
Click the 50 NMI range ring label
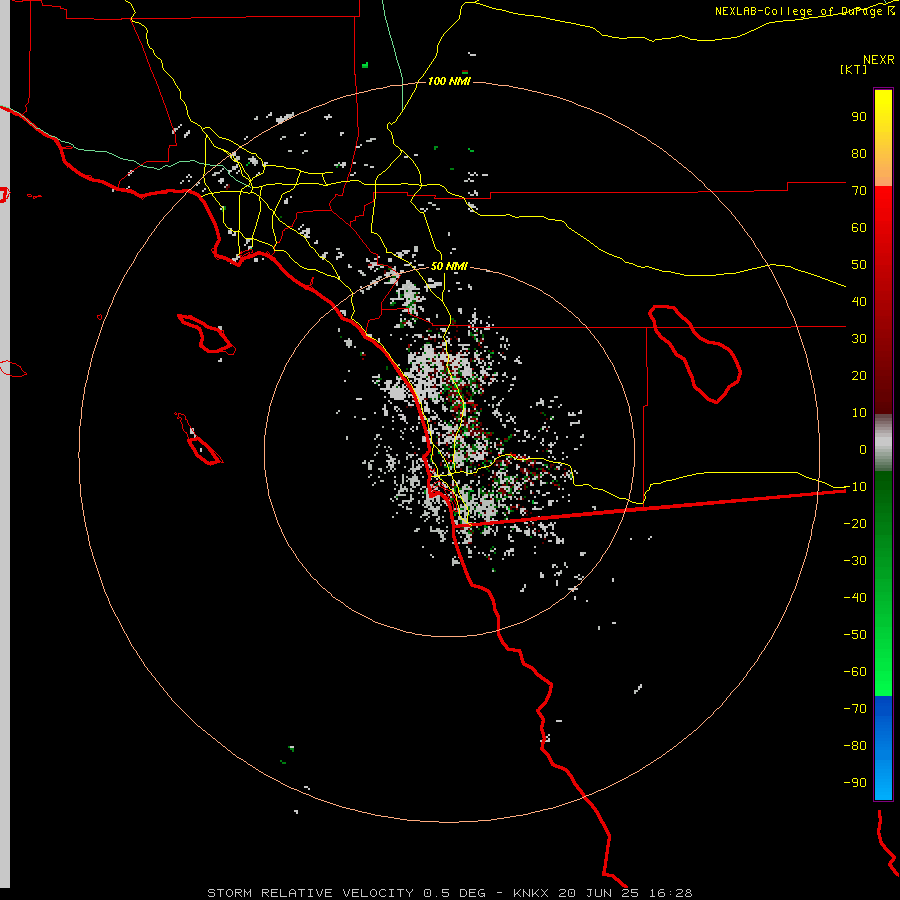click(x=449, y=267)
